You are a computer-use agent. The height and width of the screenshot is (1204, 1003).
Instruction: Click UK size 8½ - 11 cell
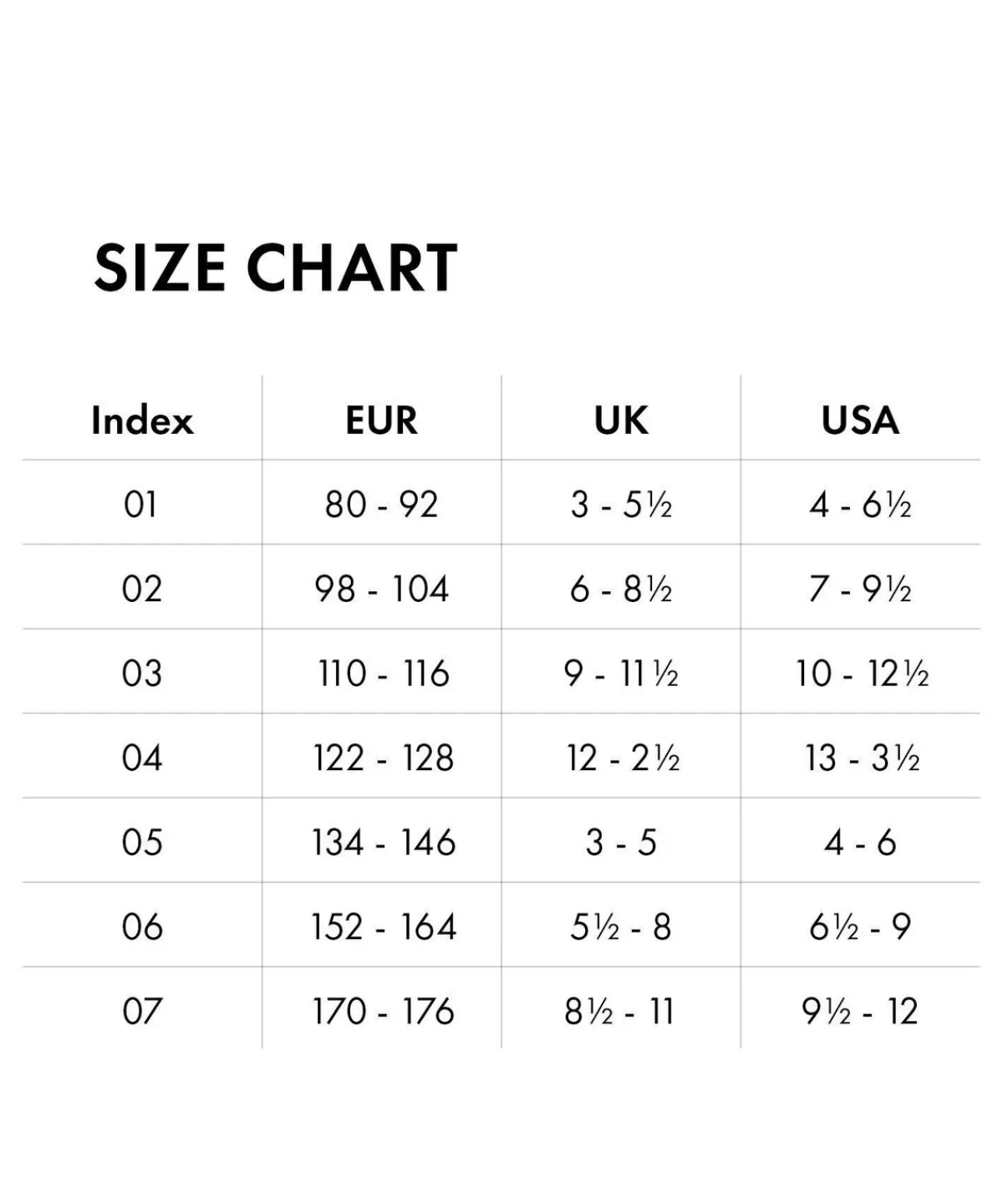(619, 1011)
